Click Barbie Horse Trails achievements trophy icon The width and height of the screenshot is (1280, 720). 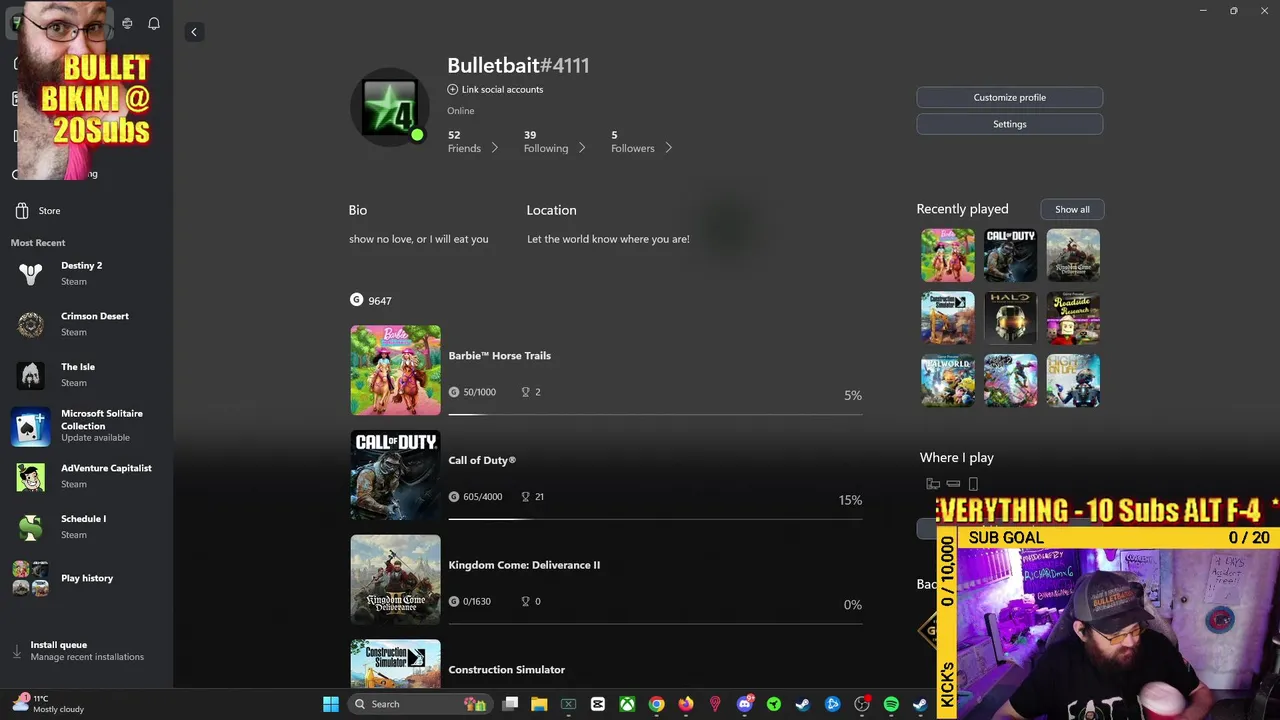pos(525,392)
